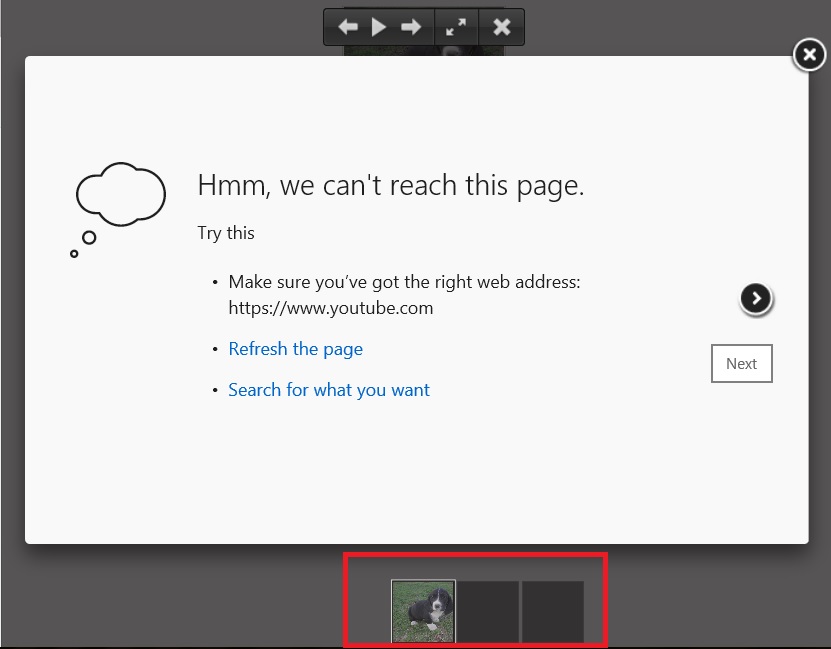831x649 pixels.
Task: Start slideshow with the play icon
Action: [378, 26]
